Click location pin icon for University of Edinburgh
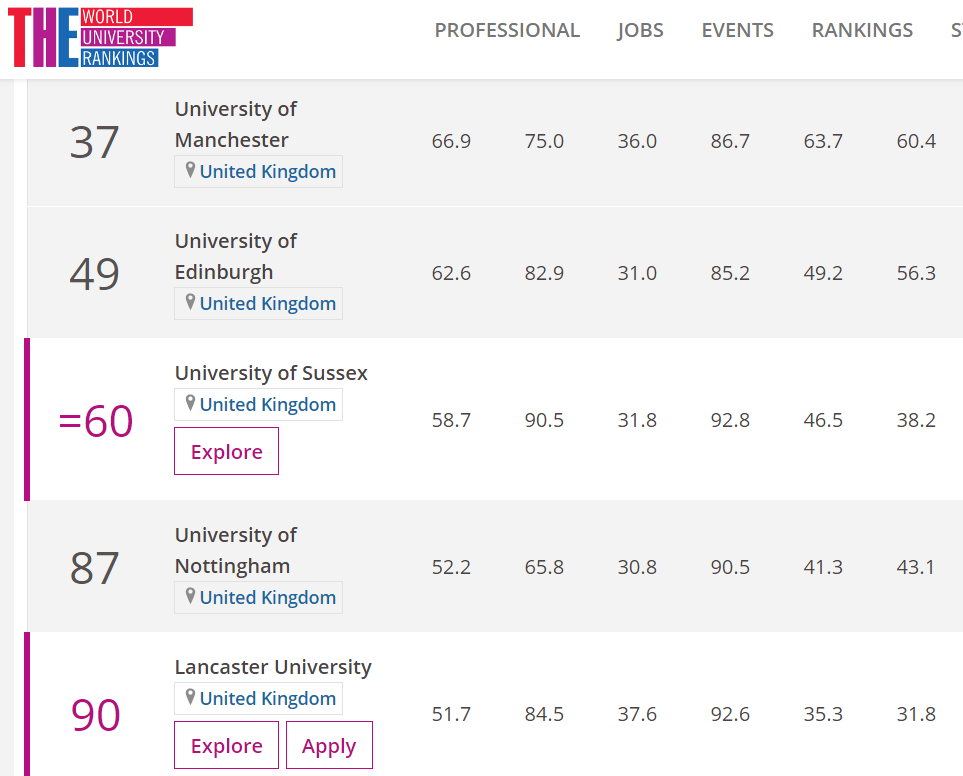The height and width of the screenshot is (776, 963). tap(190, 303)
